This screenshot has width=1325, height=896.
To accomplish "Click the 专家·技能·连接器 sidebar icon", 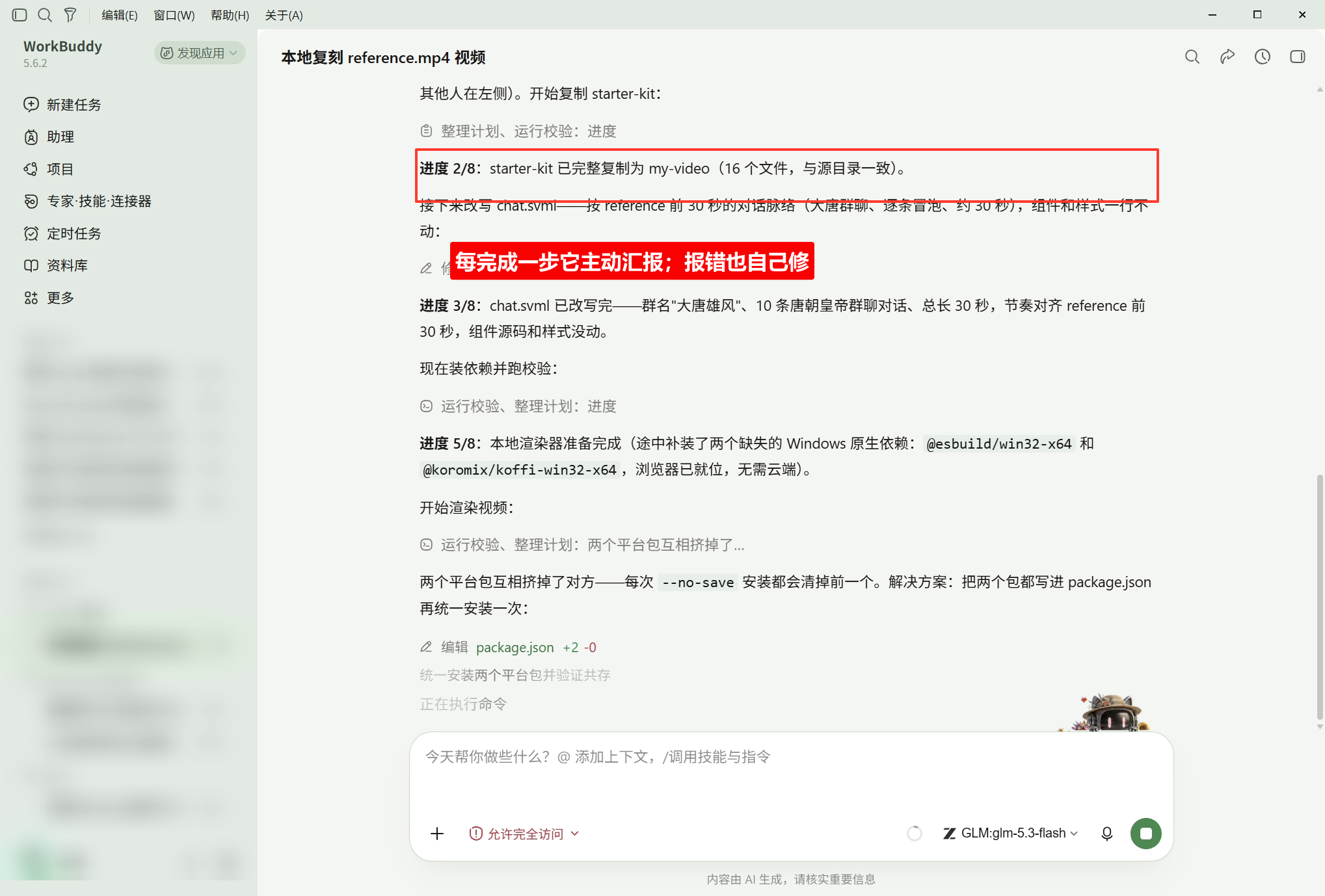I will point(31,202).
